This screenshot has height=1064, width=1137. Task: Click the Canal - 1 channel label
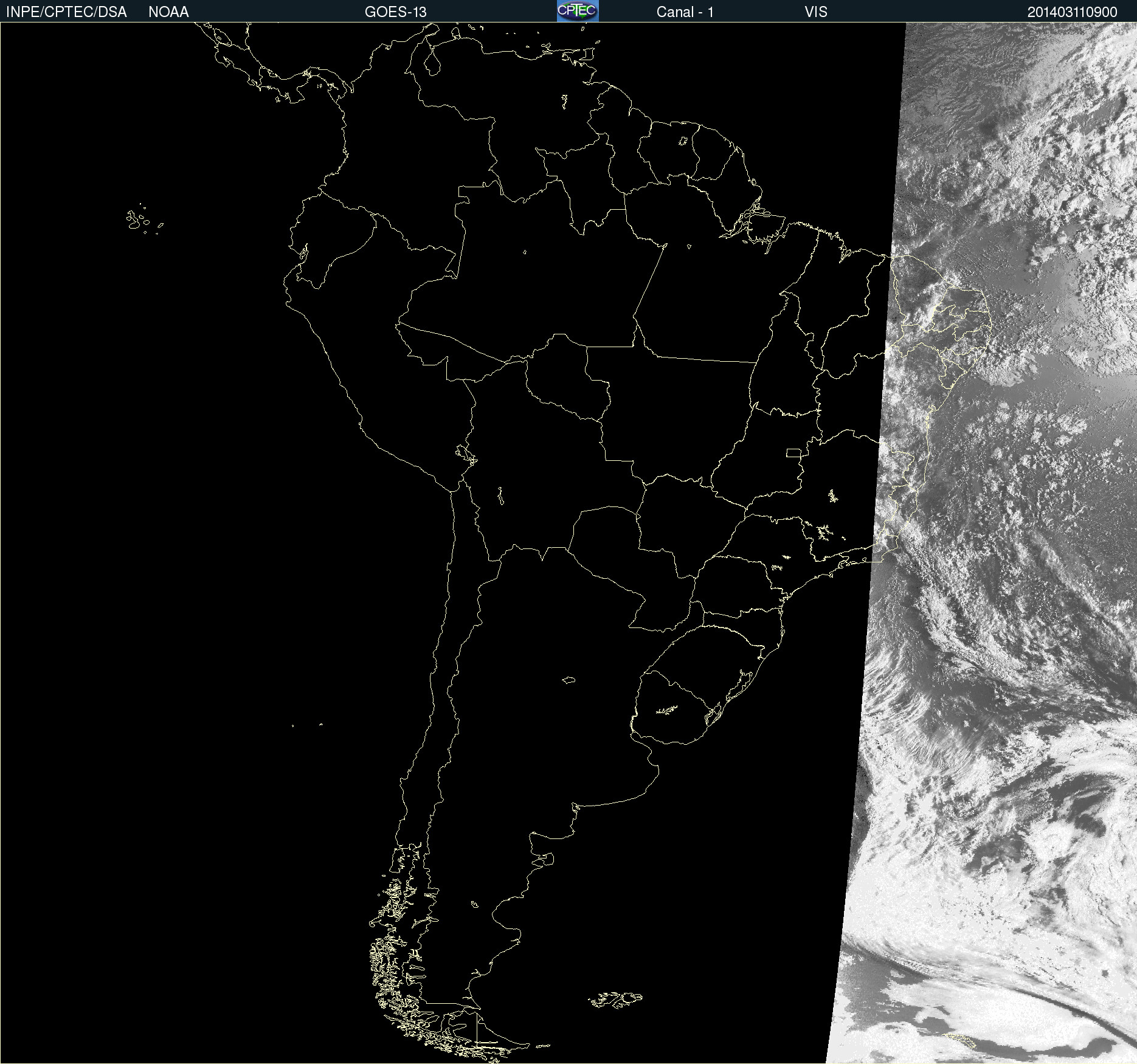click(x=685, y=12)
